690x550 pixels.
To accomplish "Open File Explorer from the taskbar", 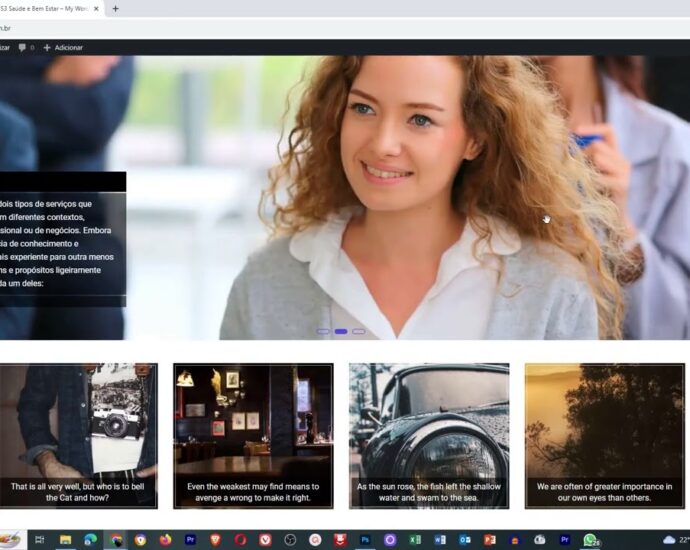I will pos(66,540).
